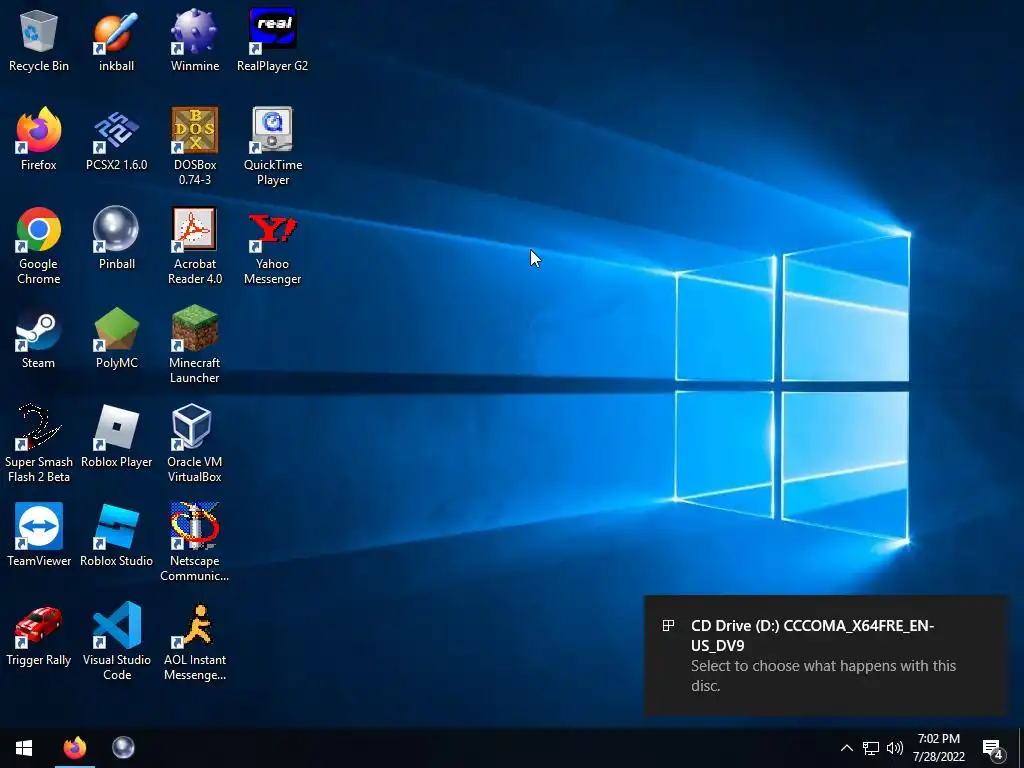Screen dimensions: 1024x768
Task: Select the Firefox desktop shortcut
Action: 39,139
